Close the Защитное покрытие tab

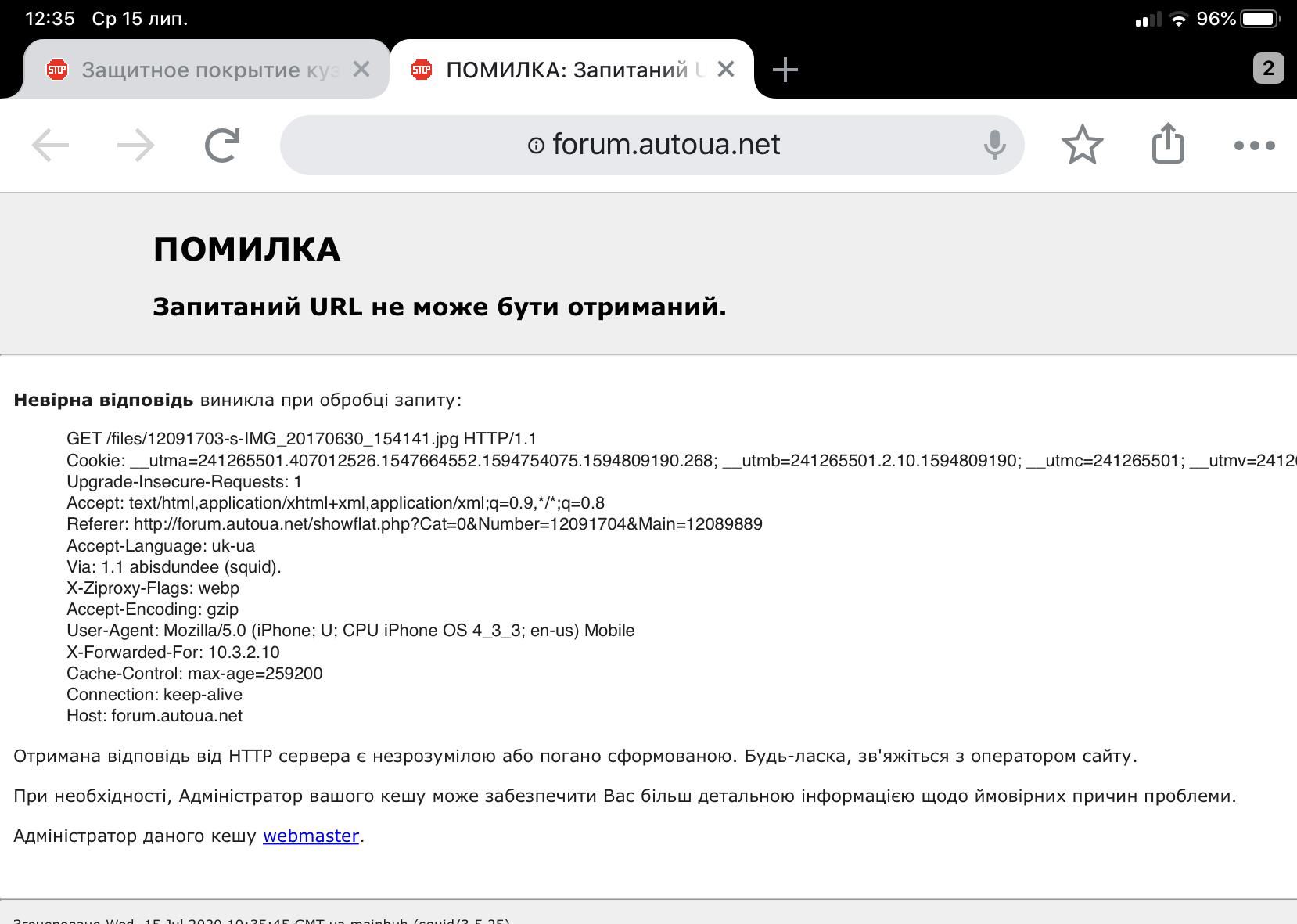(361, 70)
